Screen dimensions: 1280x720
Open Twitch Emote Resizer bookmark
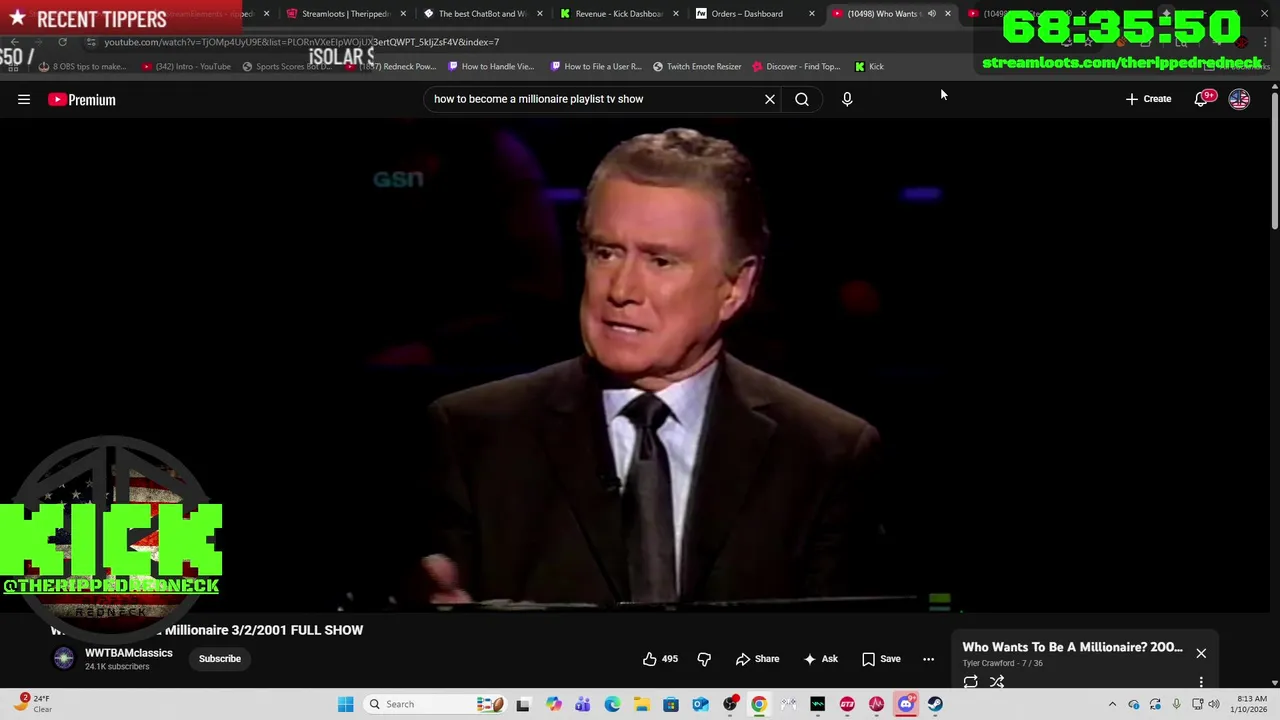697,67
